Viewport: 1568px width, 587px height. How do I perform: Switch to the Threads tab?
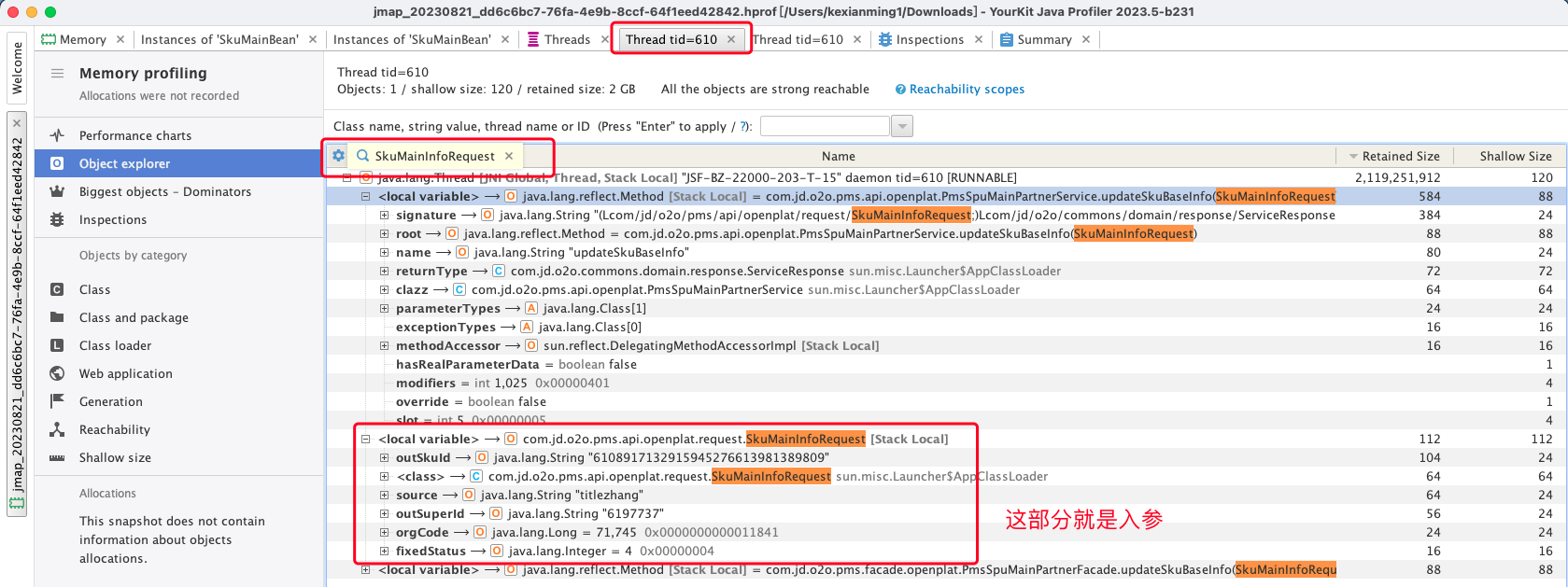coord(559,39)
